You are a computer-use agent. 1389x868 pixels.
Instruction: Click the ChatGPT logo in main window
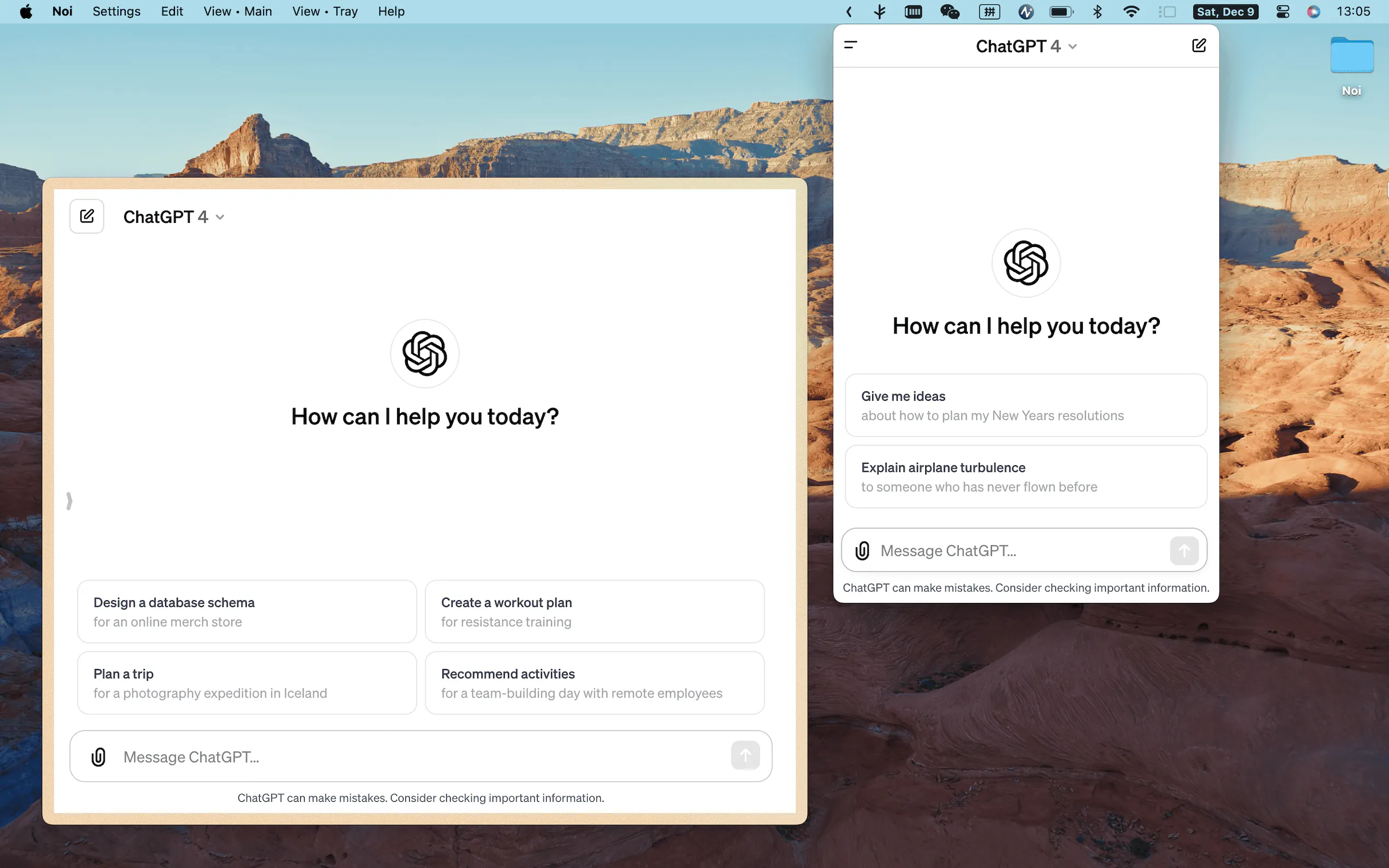click(x=425, y=354)
